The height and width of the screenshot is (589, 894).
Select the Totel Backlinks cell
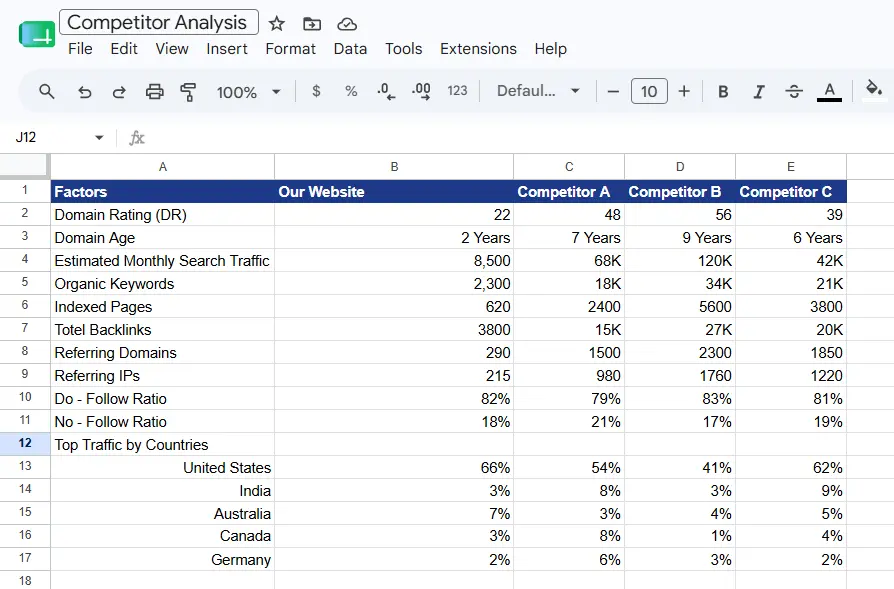click(x=162, y=330)
